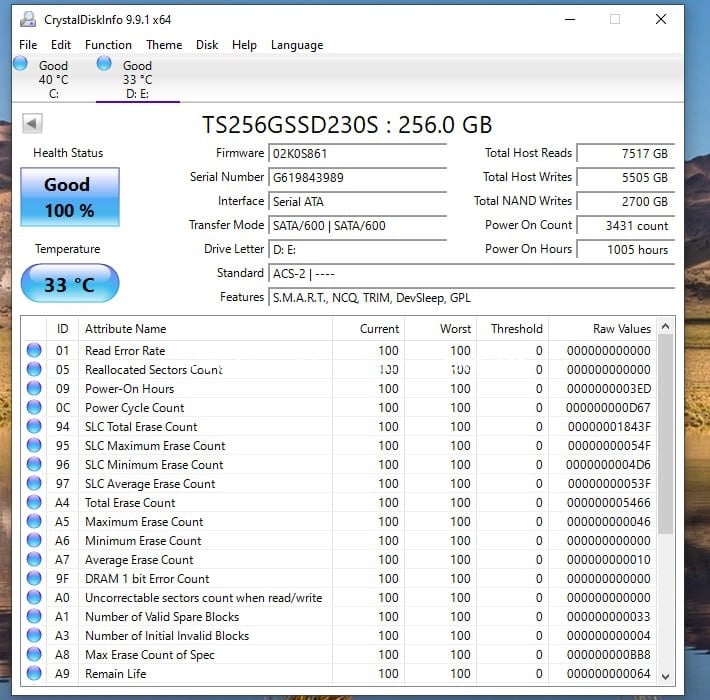The width and height of the screenshot is (710, 700).
Task: Click status icon for Read Error Rate
Action: (x=34, y=350)
